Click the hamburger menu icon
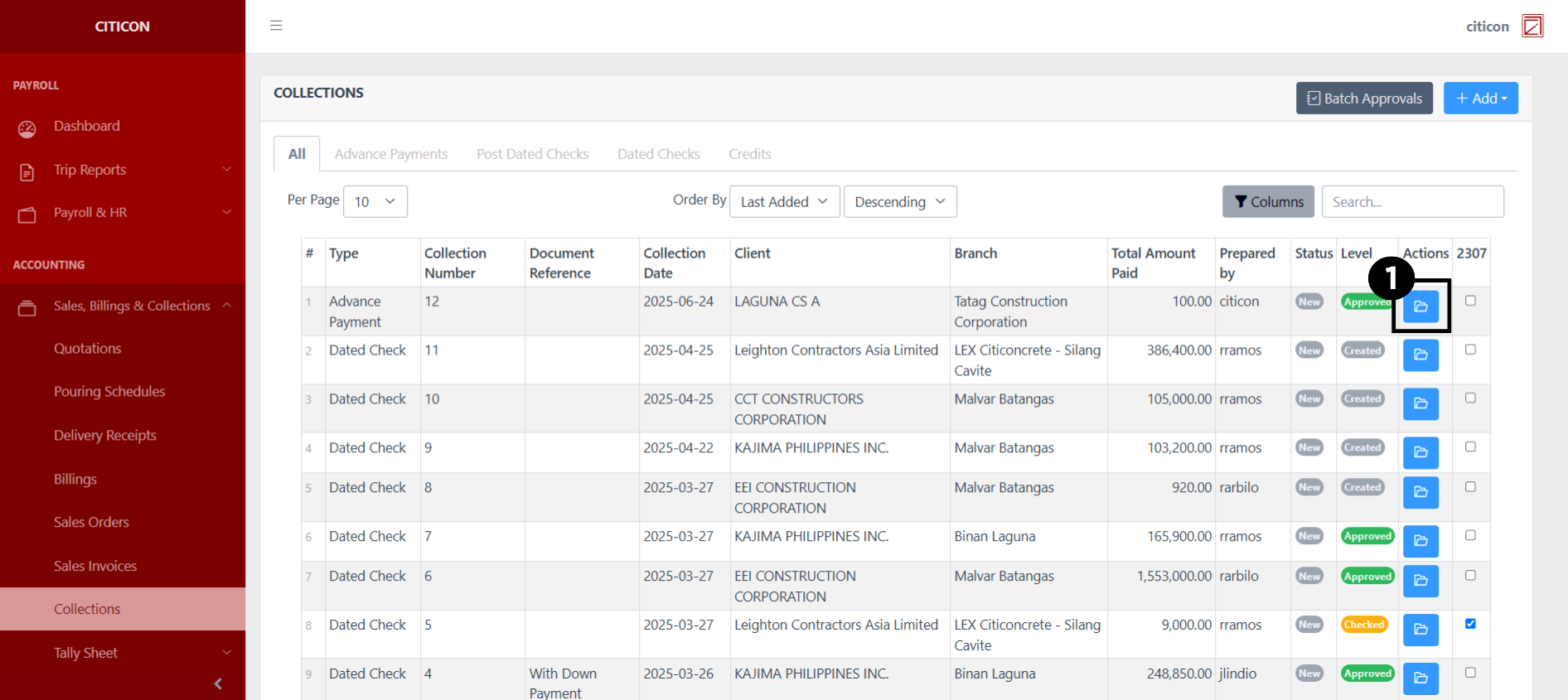 click(276, 26)
